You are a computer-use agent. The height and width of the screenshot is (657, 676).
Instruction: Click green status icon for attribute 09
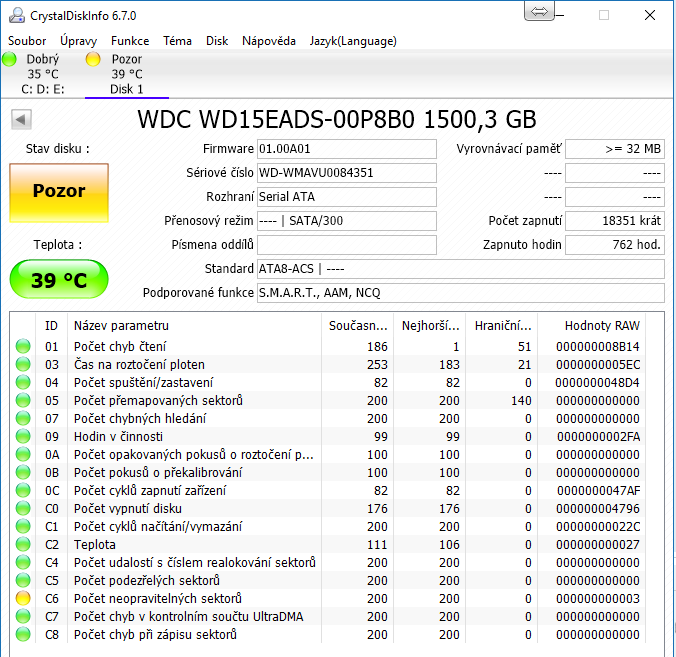tap(23, 436)
